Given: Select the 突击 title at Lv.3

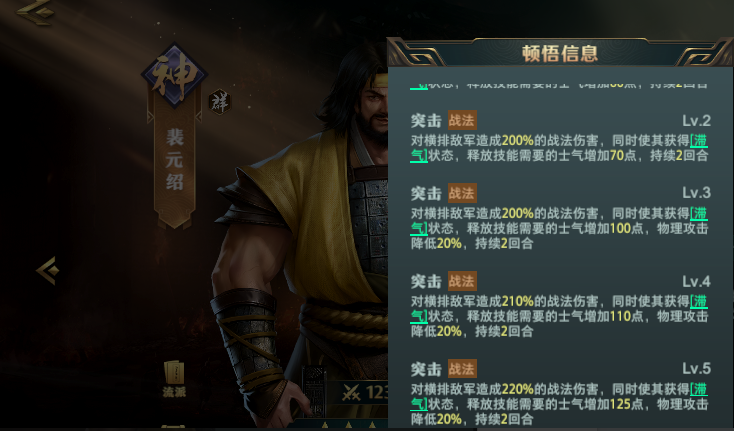Looking at the screenshot, I should (426, 193).
